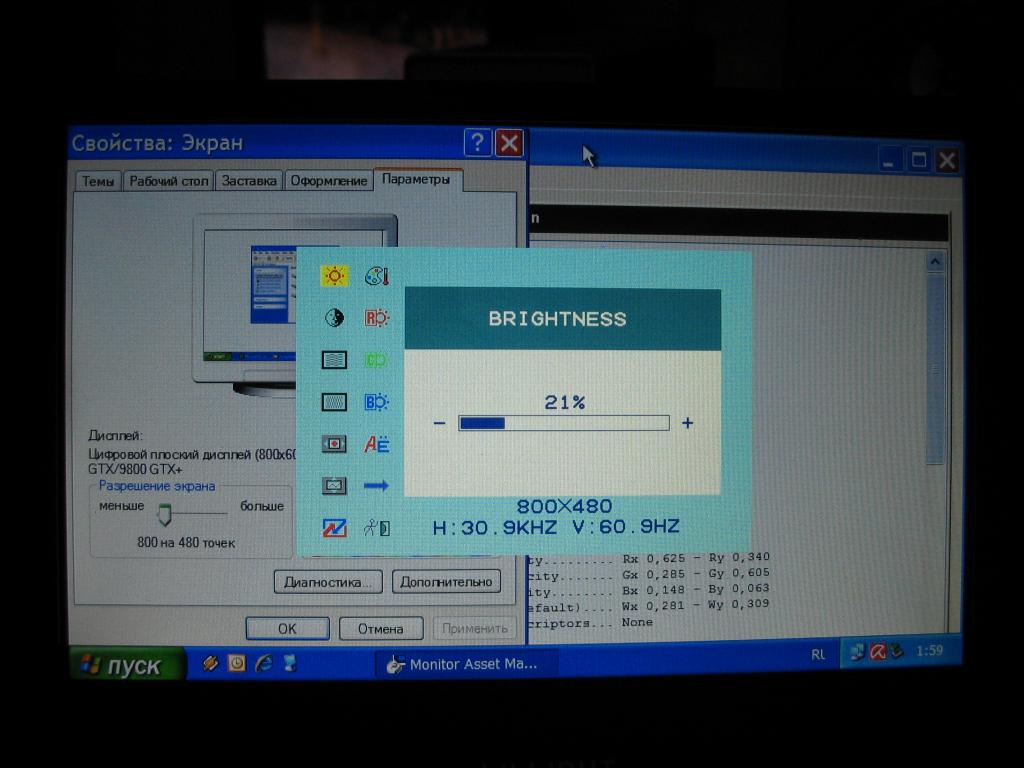This screenshot has height=768, width=1024.
Task: Choose the blue gain B icon
Action: [376, 402]
